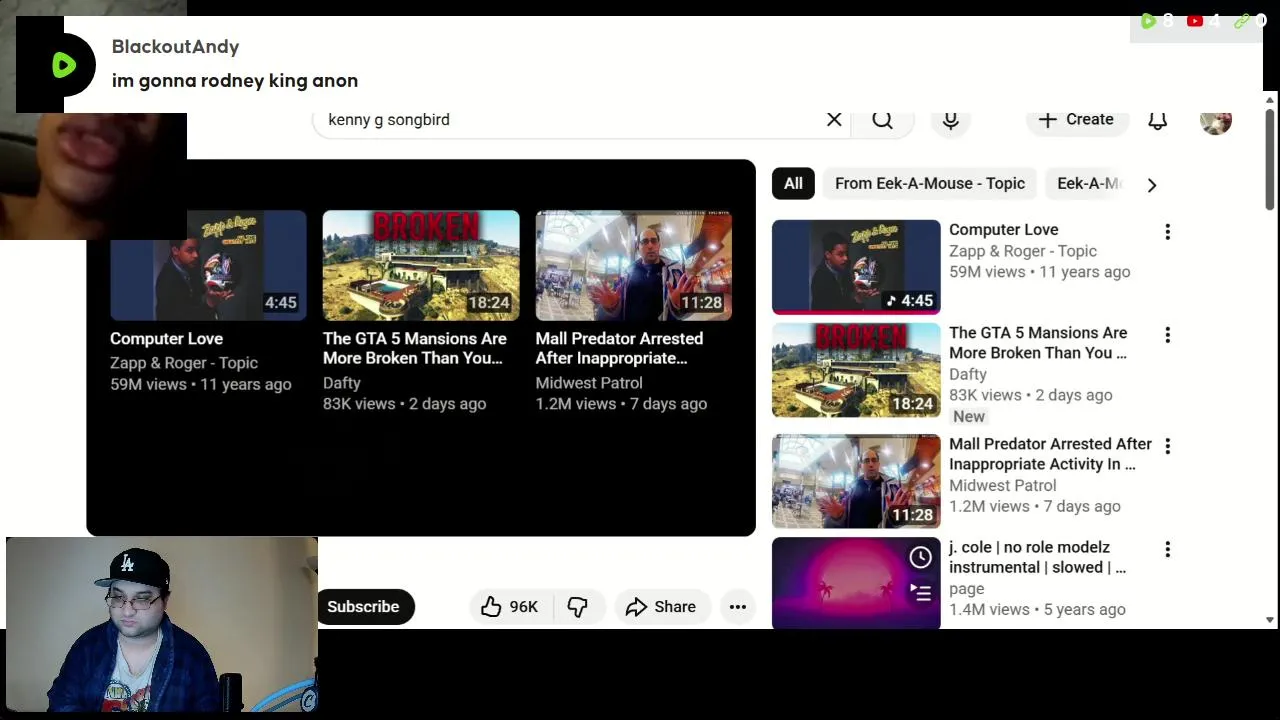Click sidebar title j. cole no role modelz instrumental

(x=1037, y=557)
